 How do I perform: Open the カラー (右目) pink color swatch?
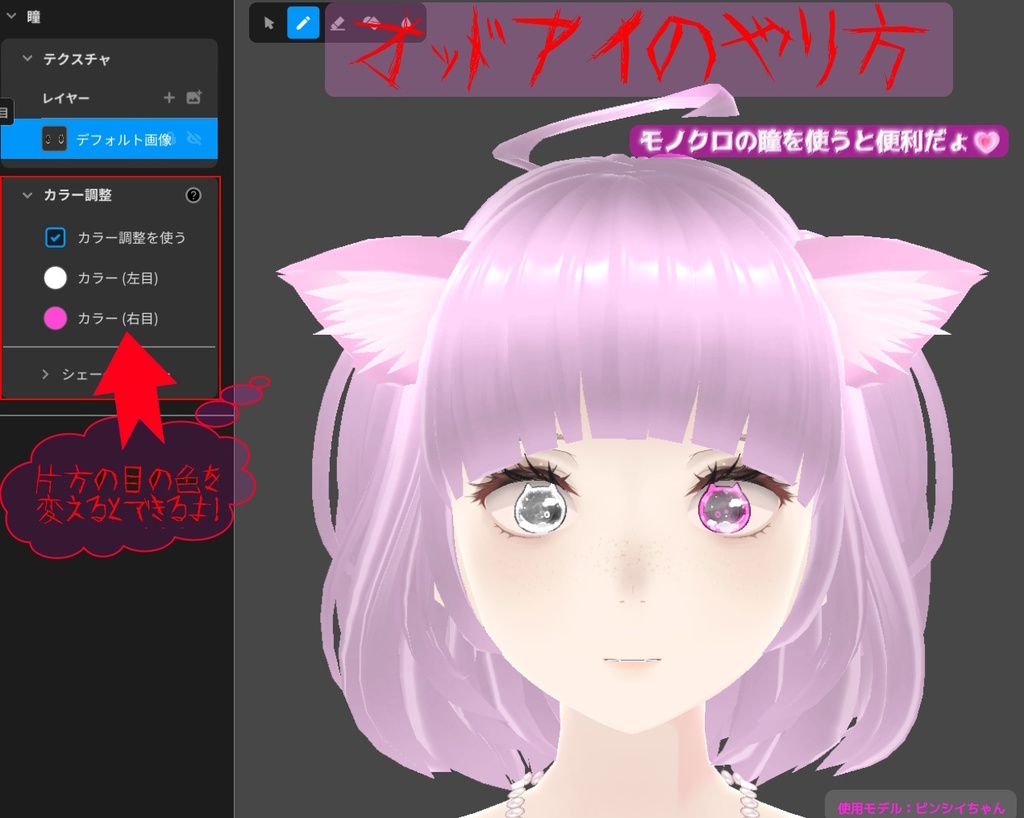tap(56, 318)
